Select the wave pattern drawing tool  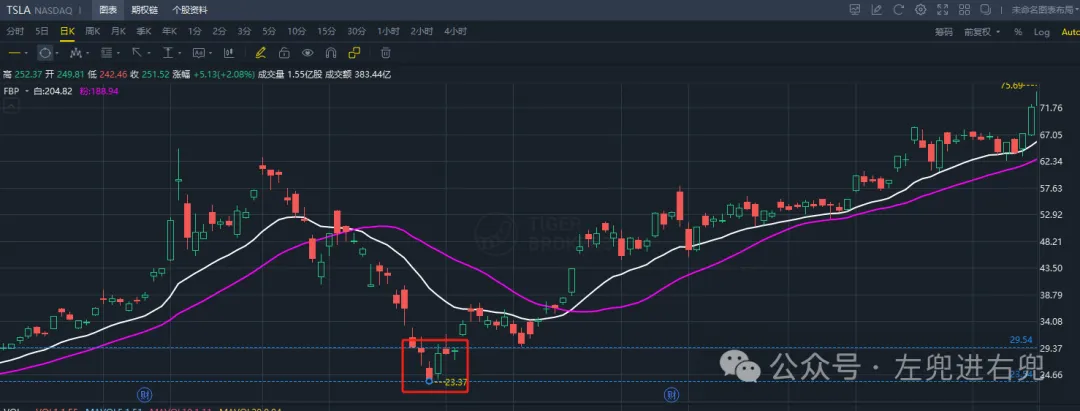pos(76,52)
